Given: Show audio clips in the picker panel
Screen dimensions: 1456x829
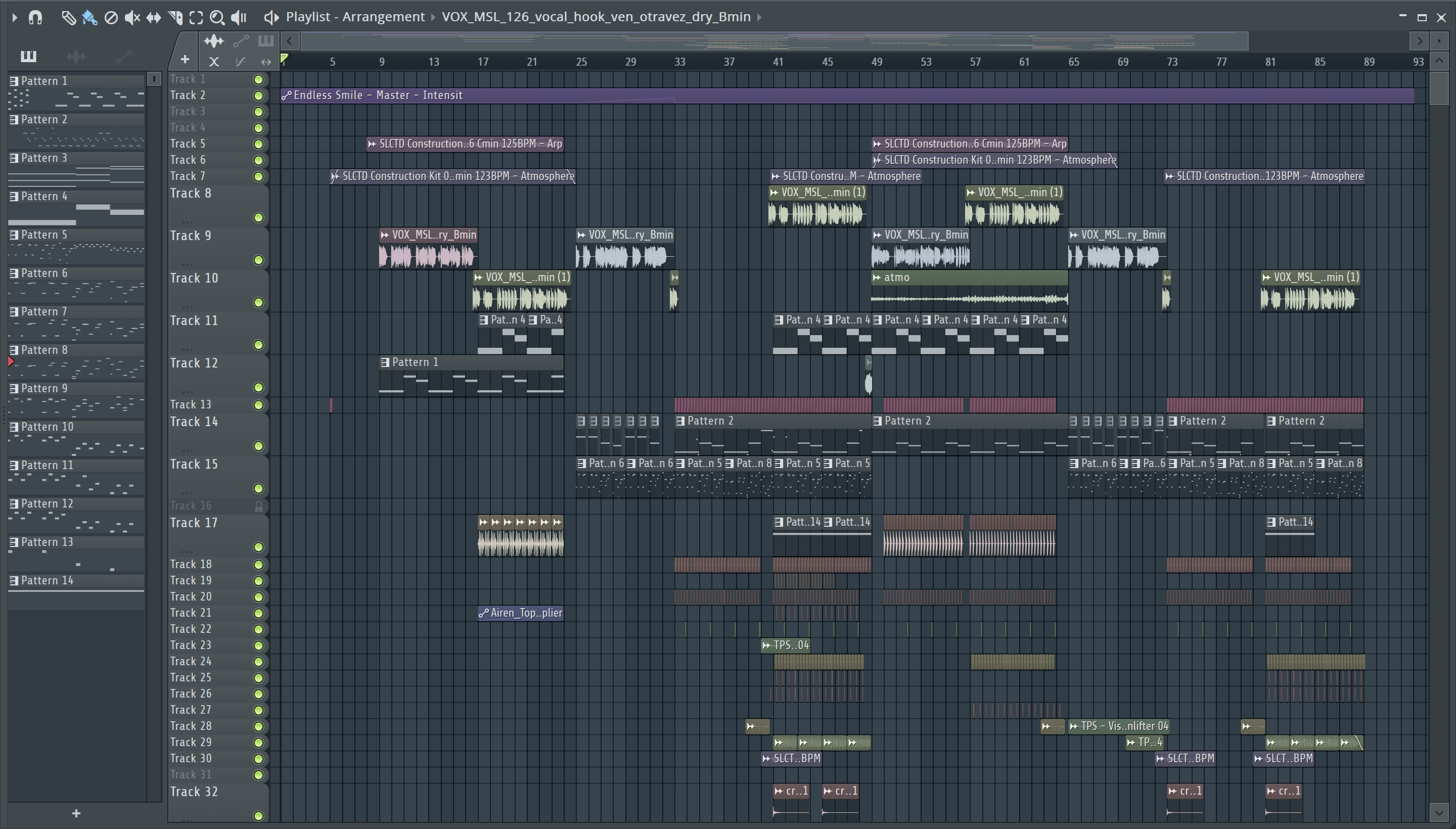Looking at the screenshot, I should click(x=76, y=57).
